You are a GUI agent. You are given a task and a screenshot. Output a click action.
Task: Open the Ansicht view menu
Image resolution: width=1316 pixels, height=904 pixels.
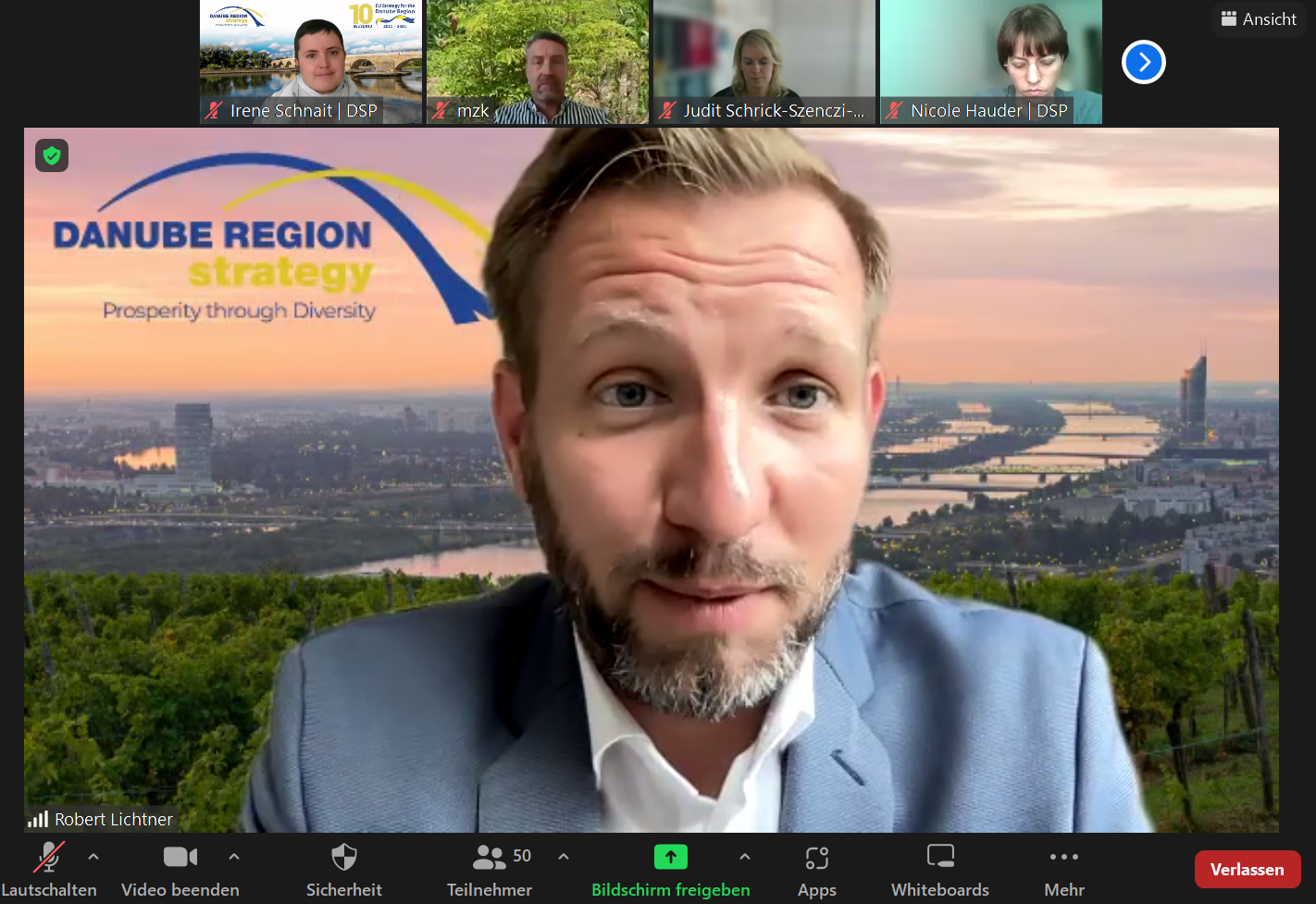click(1259, 19)
